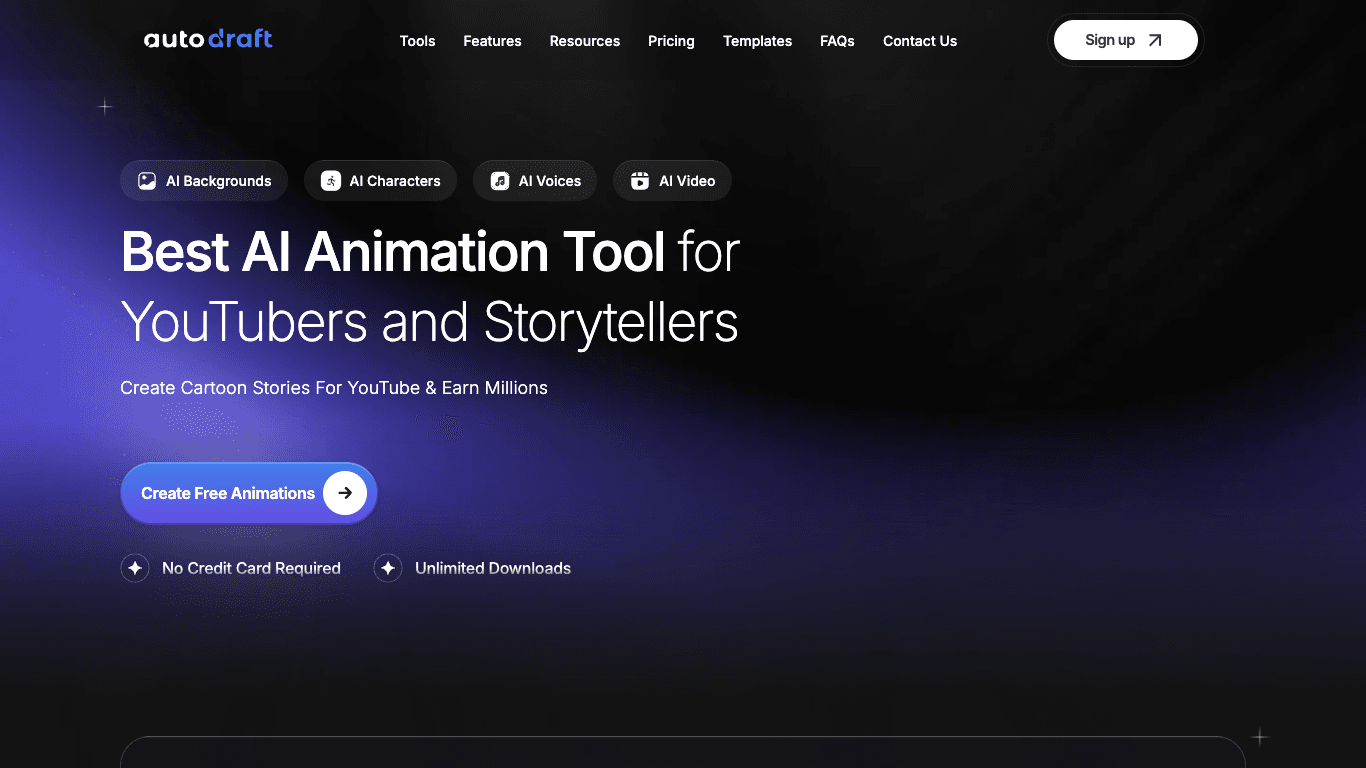Click the AI Characters running figure icon
The image size is (1366, 768).
331,181
